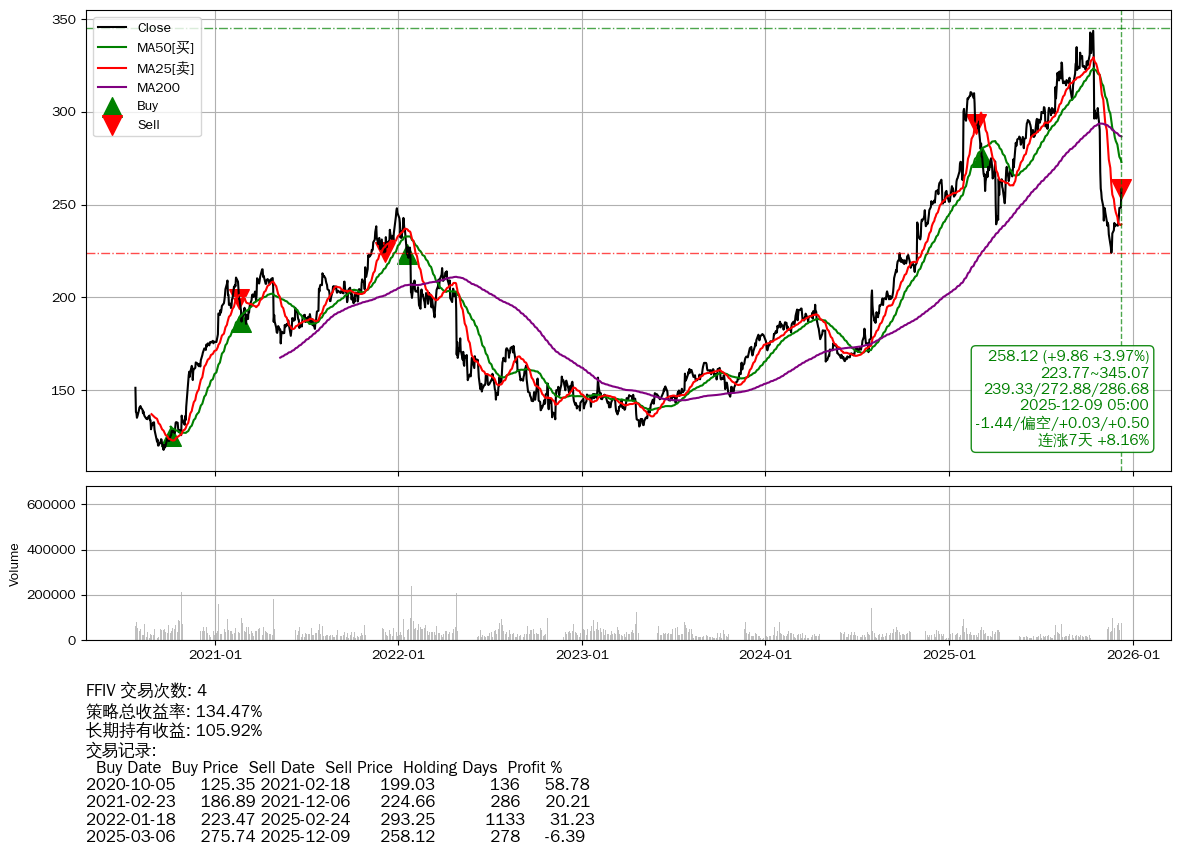This screenshot has width=1180, height=855.
Task: Select the last red Sell marker in December 2025
Action: [x=1121, y=188]
